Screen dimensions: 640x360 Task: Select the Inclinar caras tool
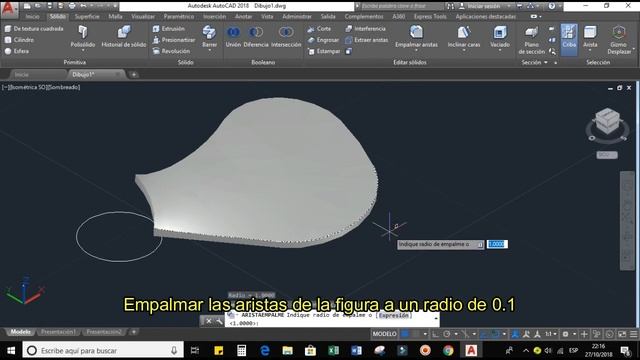coord(464,36)
